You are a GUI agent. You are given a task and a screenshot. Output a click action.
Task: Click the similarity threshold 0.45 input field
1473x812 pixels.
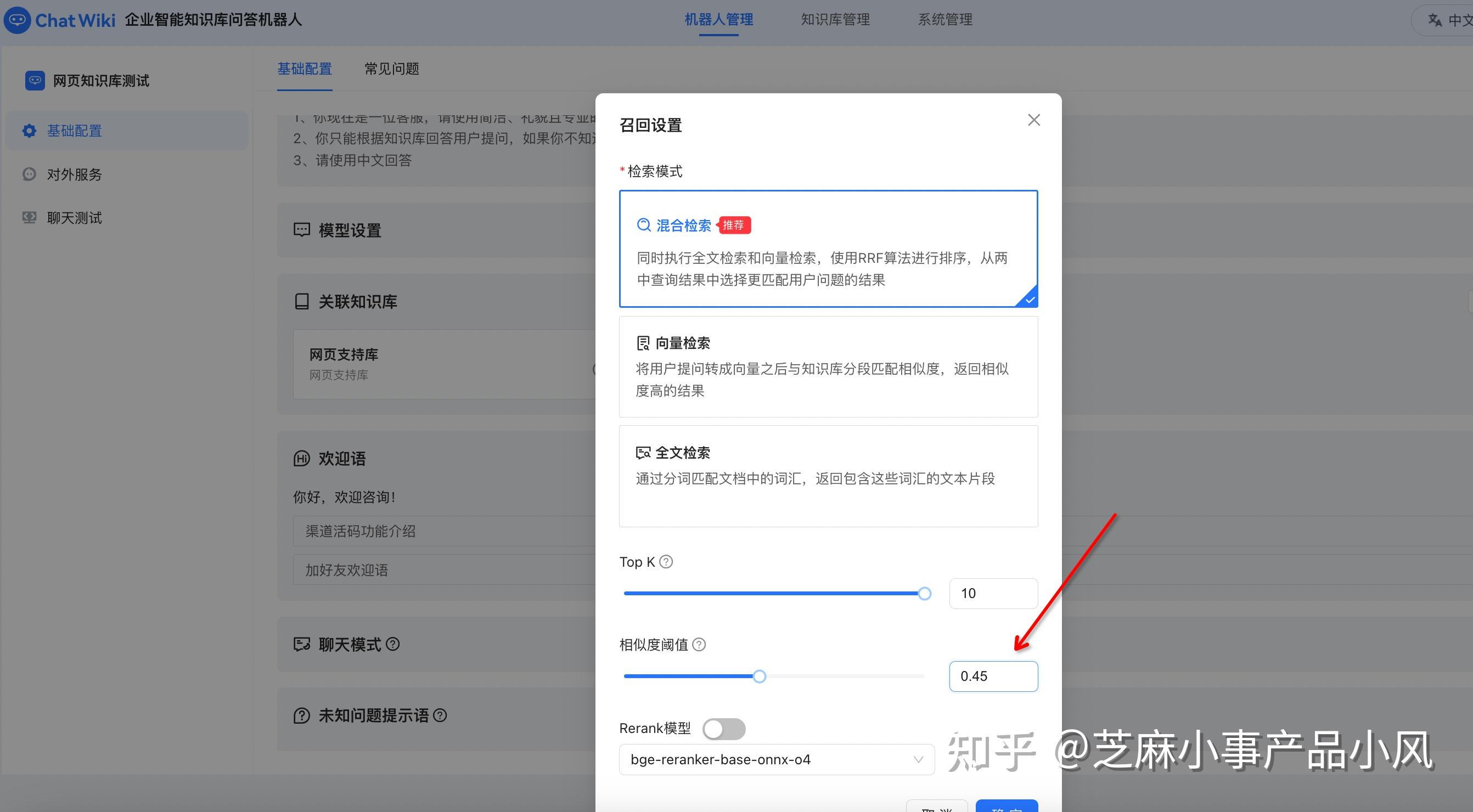[993, 676]
